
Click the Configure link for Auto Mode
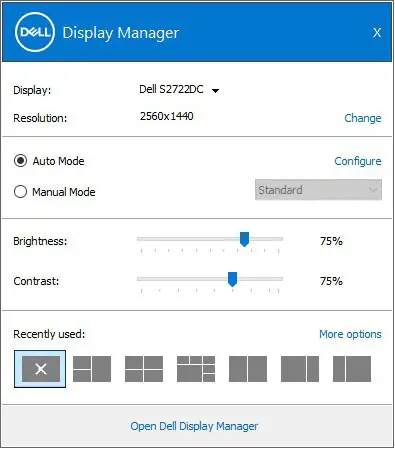358,161
